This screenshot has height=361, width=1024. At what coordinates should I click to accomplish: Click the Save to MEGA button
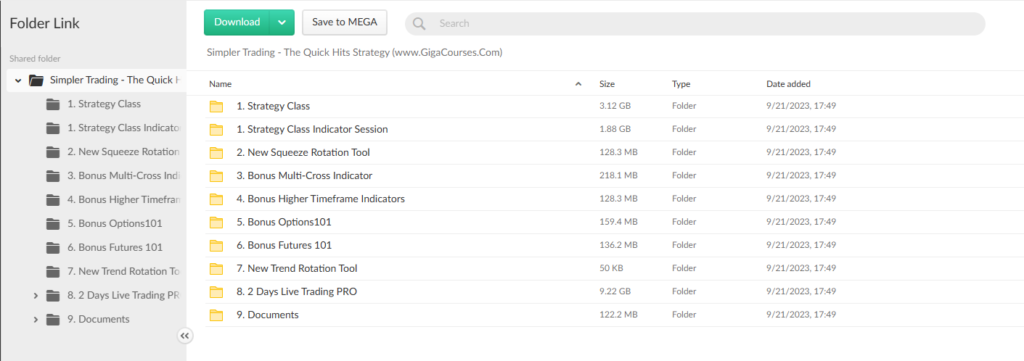pos(345,22)
